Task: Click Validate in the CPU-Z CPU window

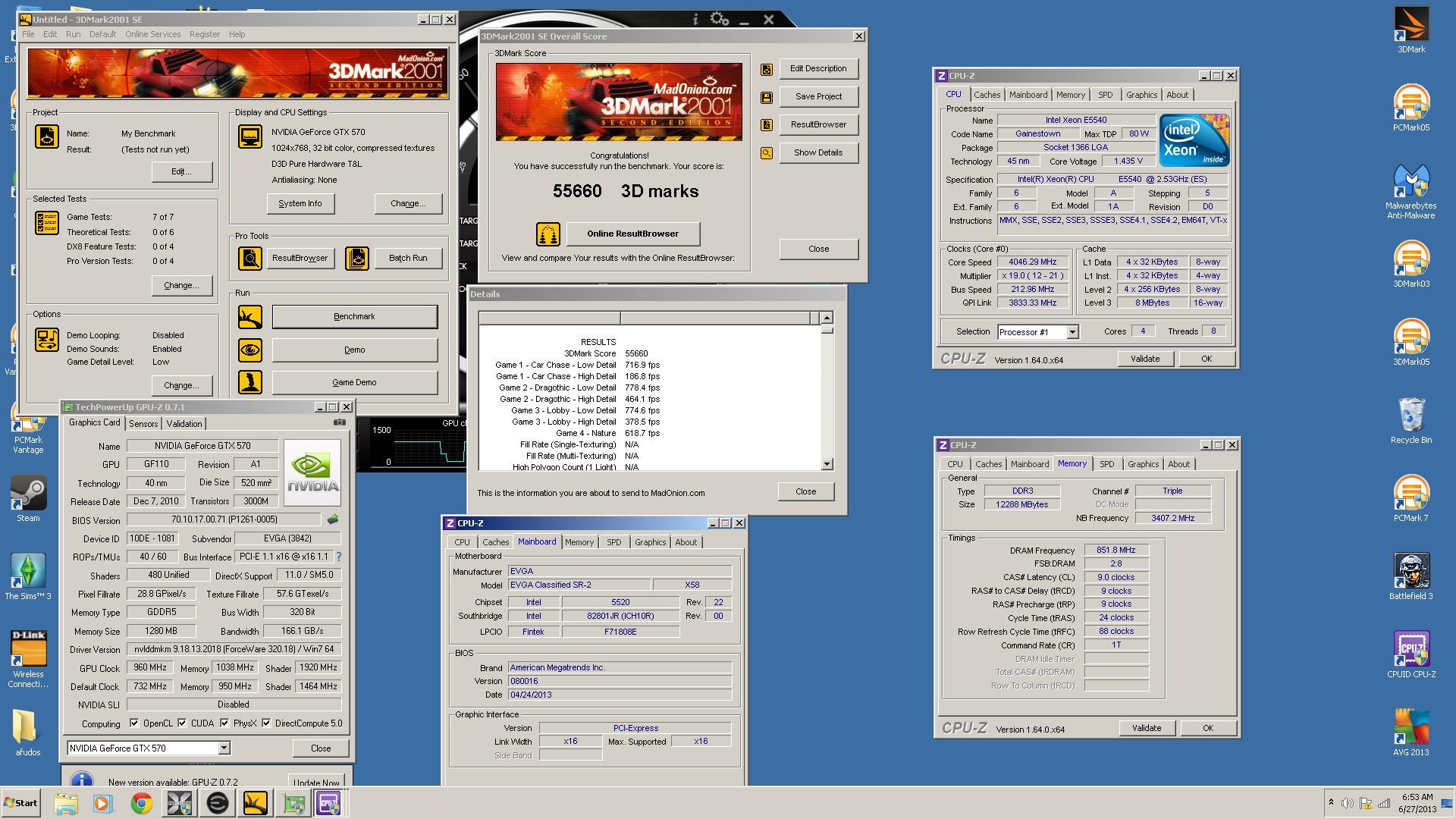Action: click(x=1145, y=359)
